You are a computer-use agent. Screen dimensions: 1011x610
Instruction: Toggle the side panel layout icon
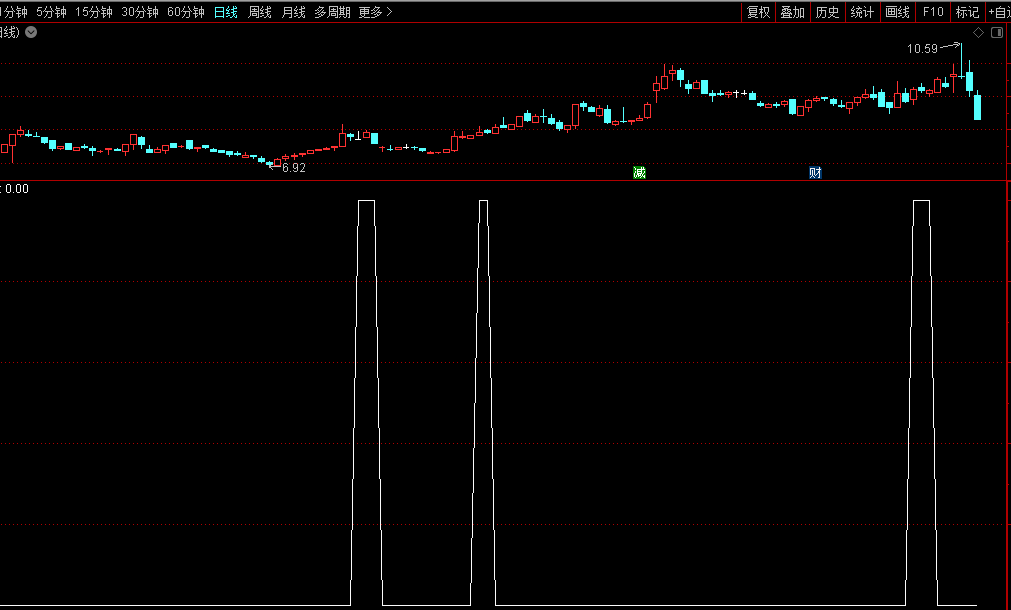[x=996, y=33]
